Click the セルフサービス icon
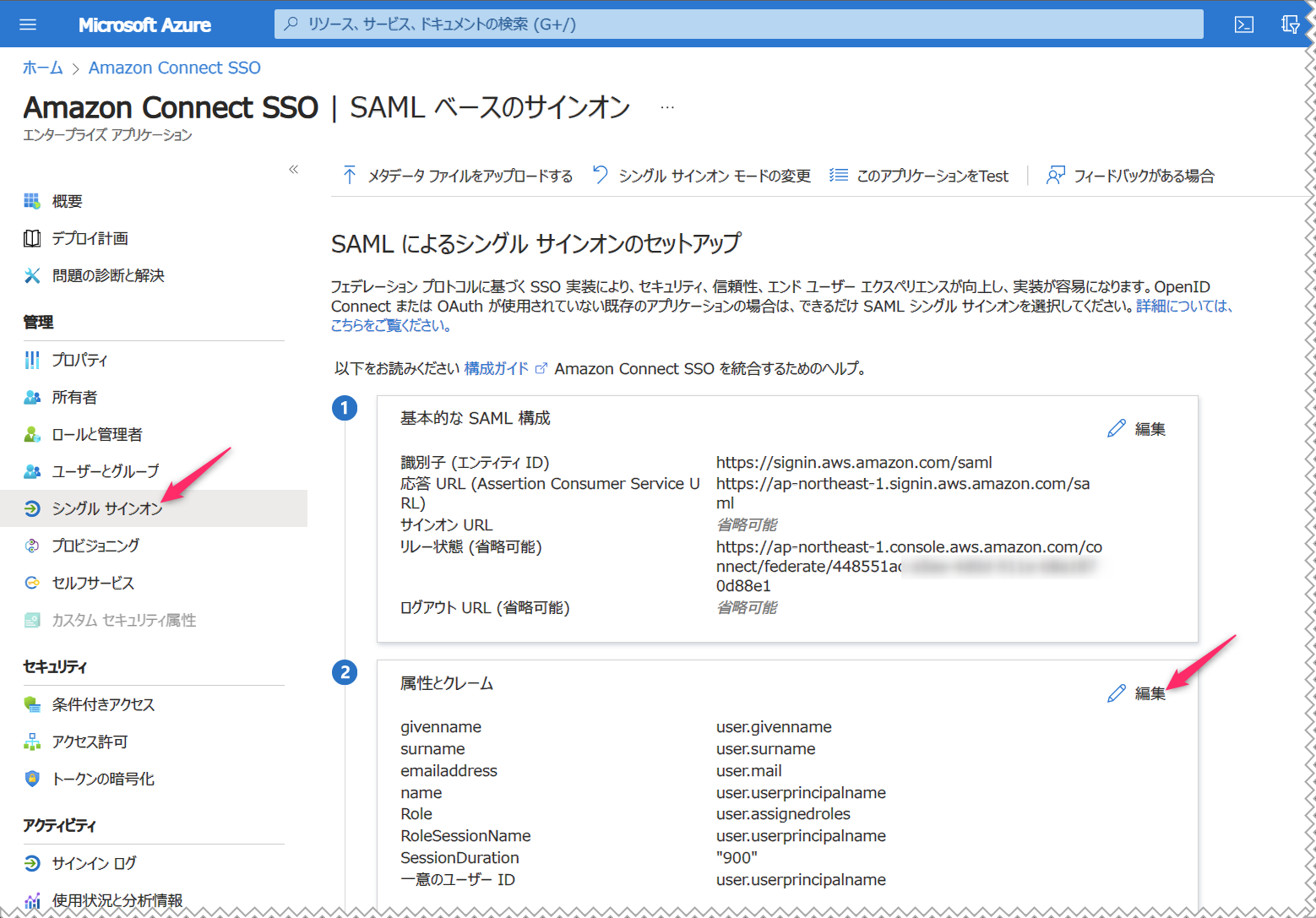 click(x=32, y=583)
